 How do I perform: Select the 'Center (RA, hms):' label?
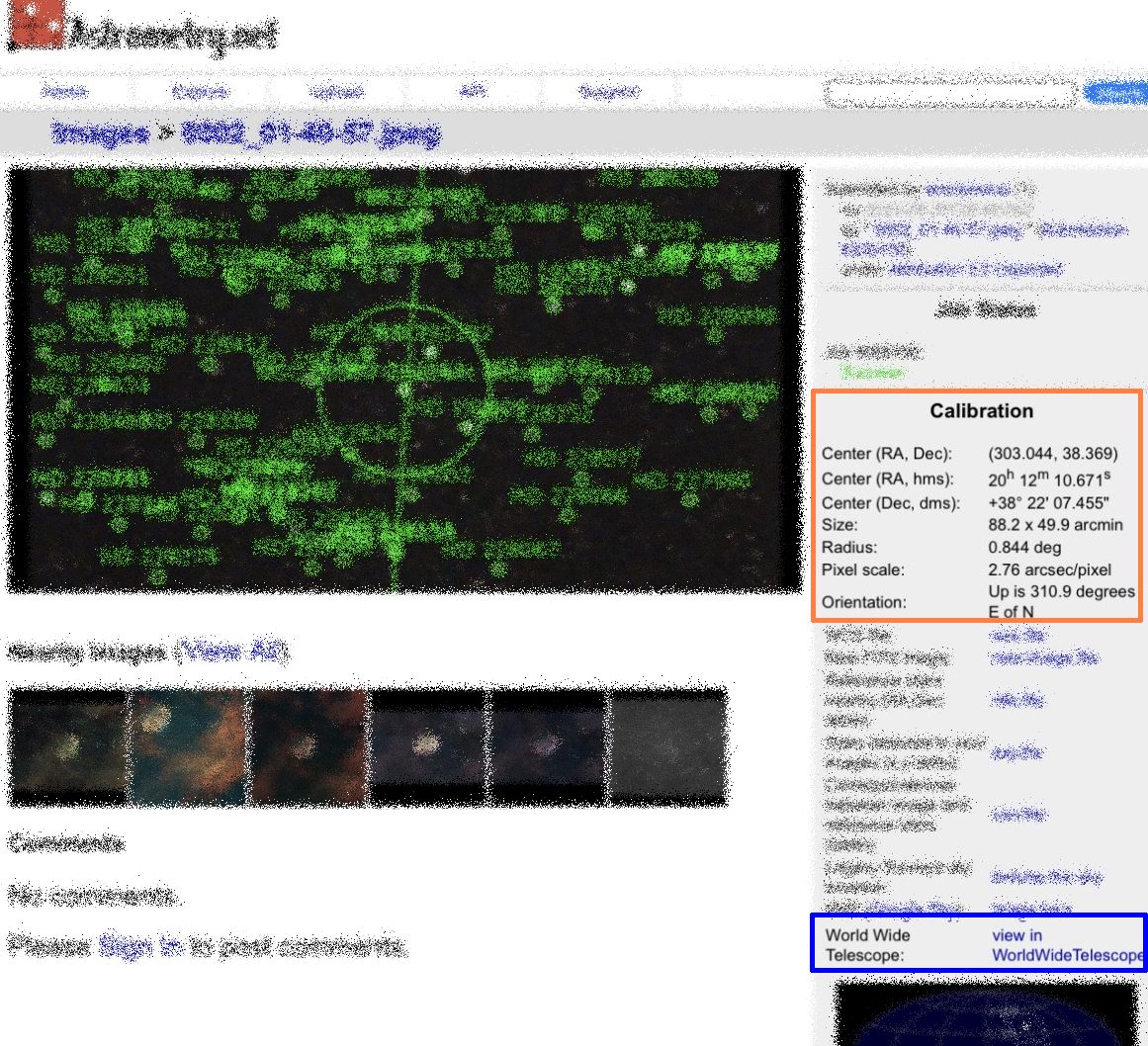tap(887, 479)
